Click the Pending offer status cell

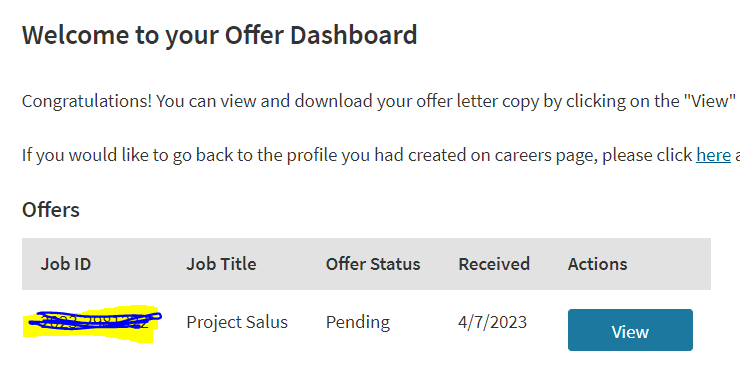pos(358,322)
